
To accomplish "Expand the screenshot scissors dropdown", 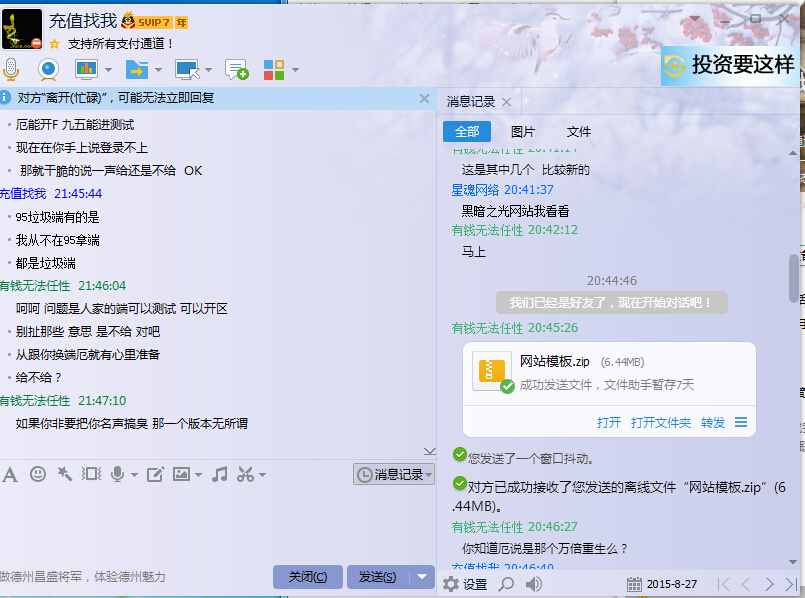I will (262, 475).
